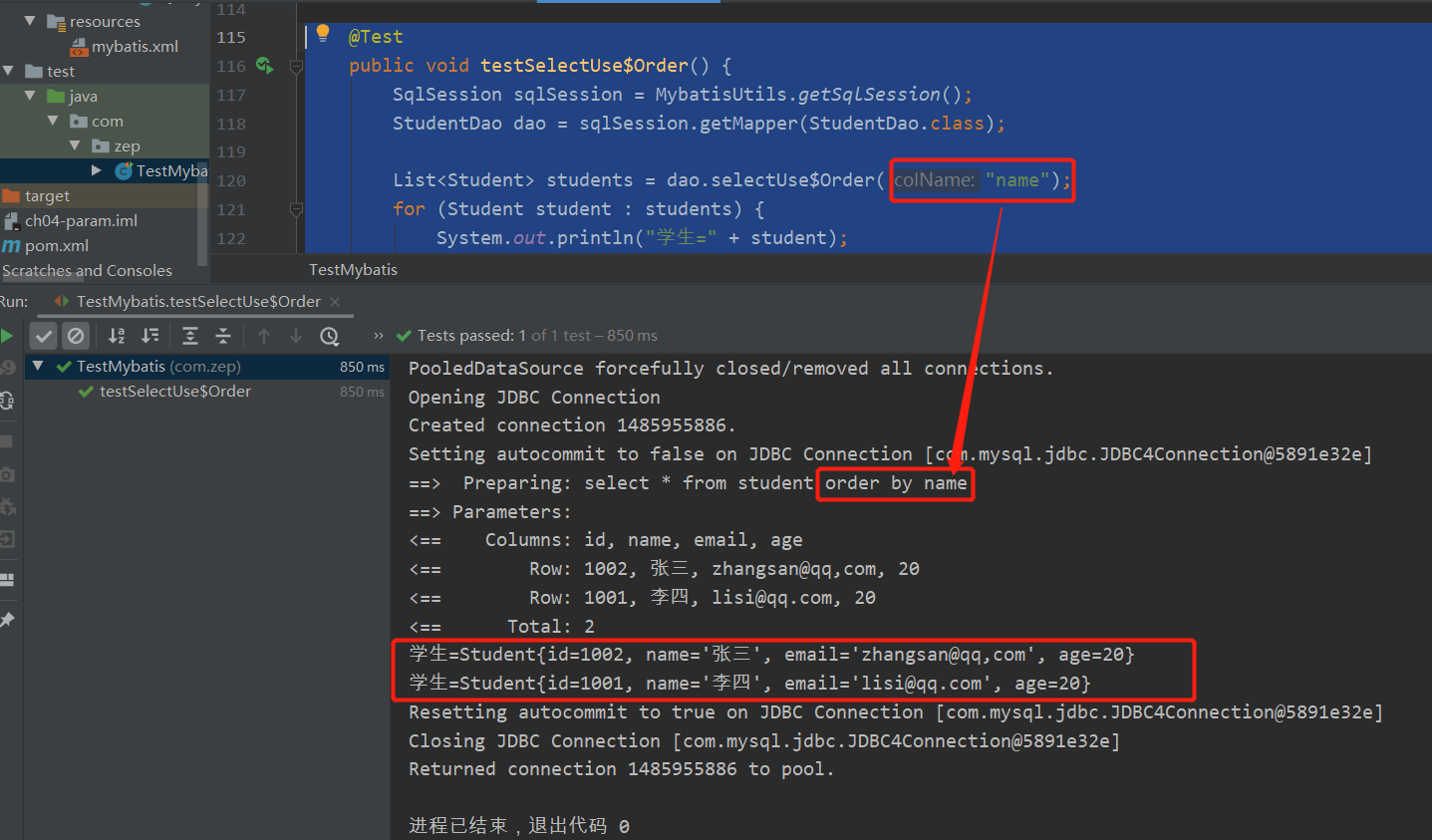Image resolution: width=1432 pixels, height=840 pixels.
Task: Click the "Opening JDBC Connection" console line
Action: pyautogui.click(x=534, y=397)
